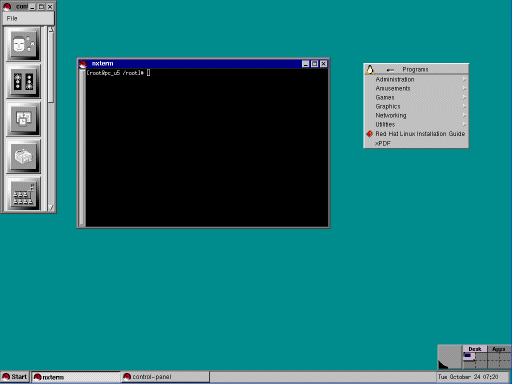Open Red Hat Linux Installation Guide
The height and width of the screenshot is (384, 512).
click(x=416, y=134)
